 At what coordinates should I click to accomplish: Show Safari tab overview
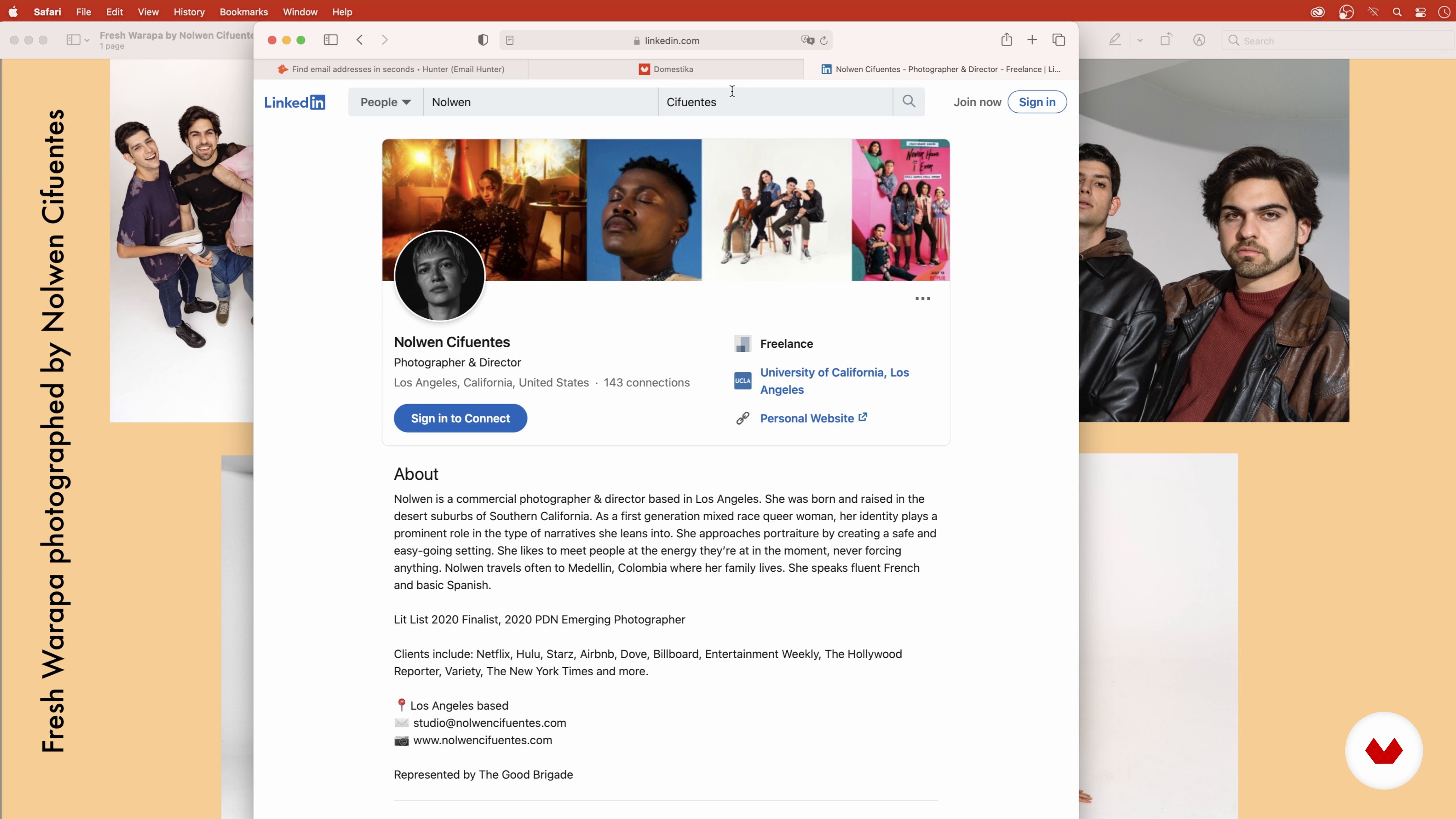point(1059,39)
